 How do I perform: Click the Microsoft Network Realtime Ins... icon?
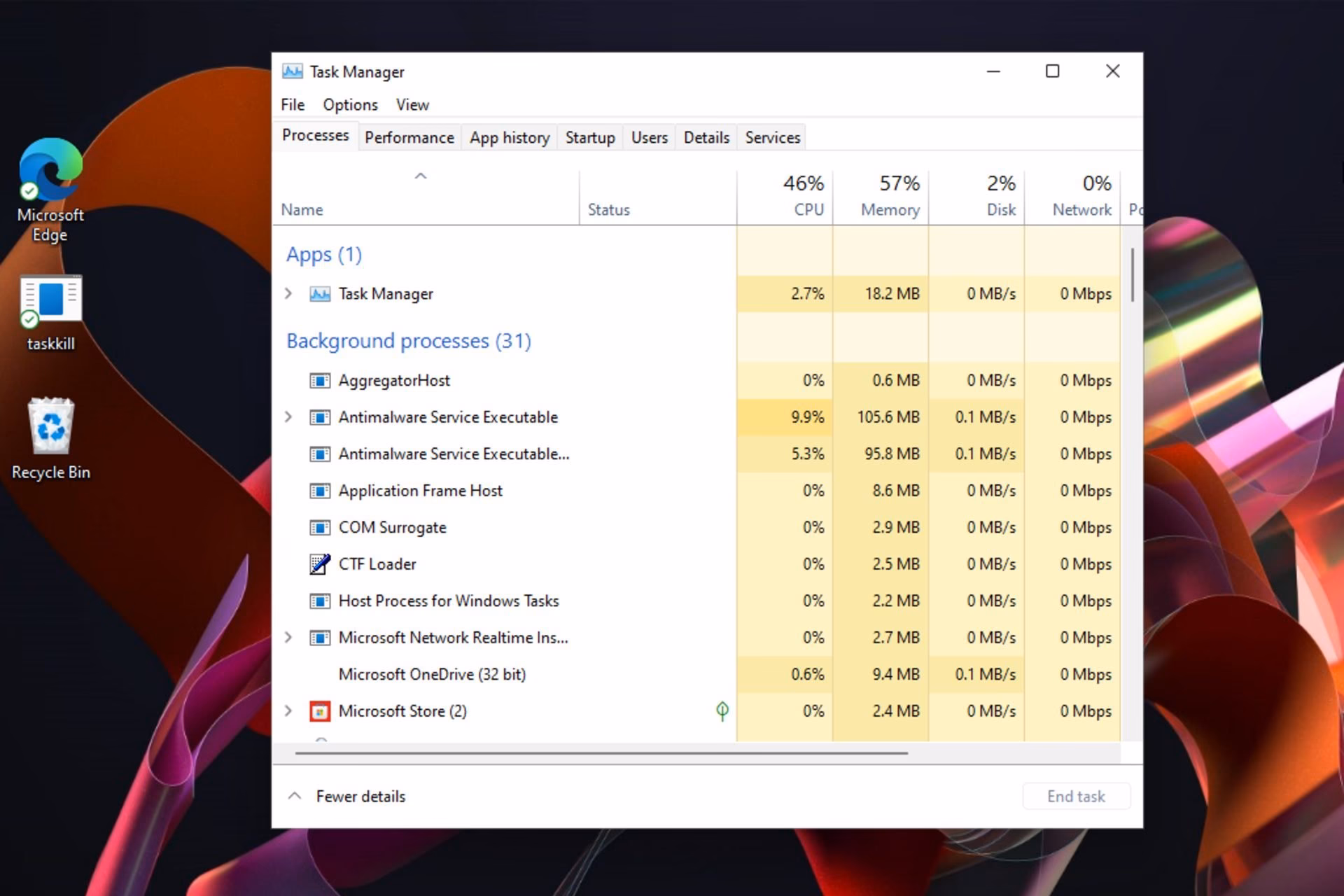(x=320, y=638)
